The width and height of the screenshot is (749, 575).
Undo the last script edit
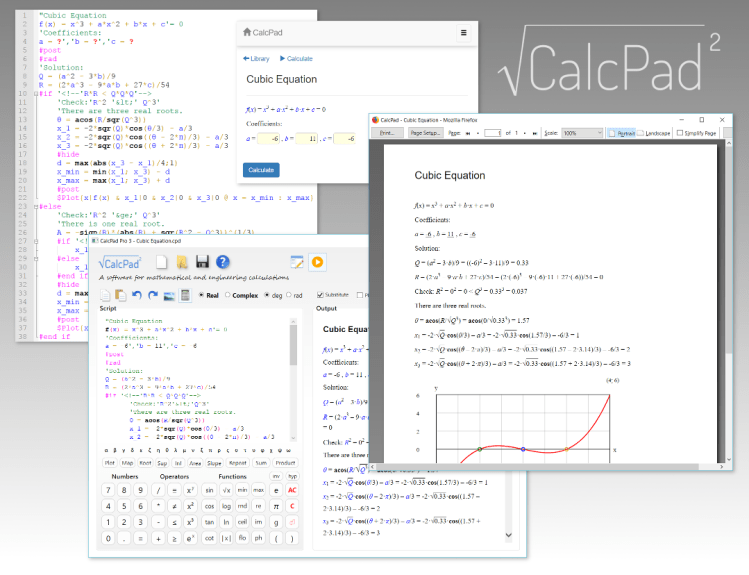(x=137, y=296)
